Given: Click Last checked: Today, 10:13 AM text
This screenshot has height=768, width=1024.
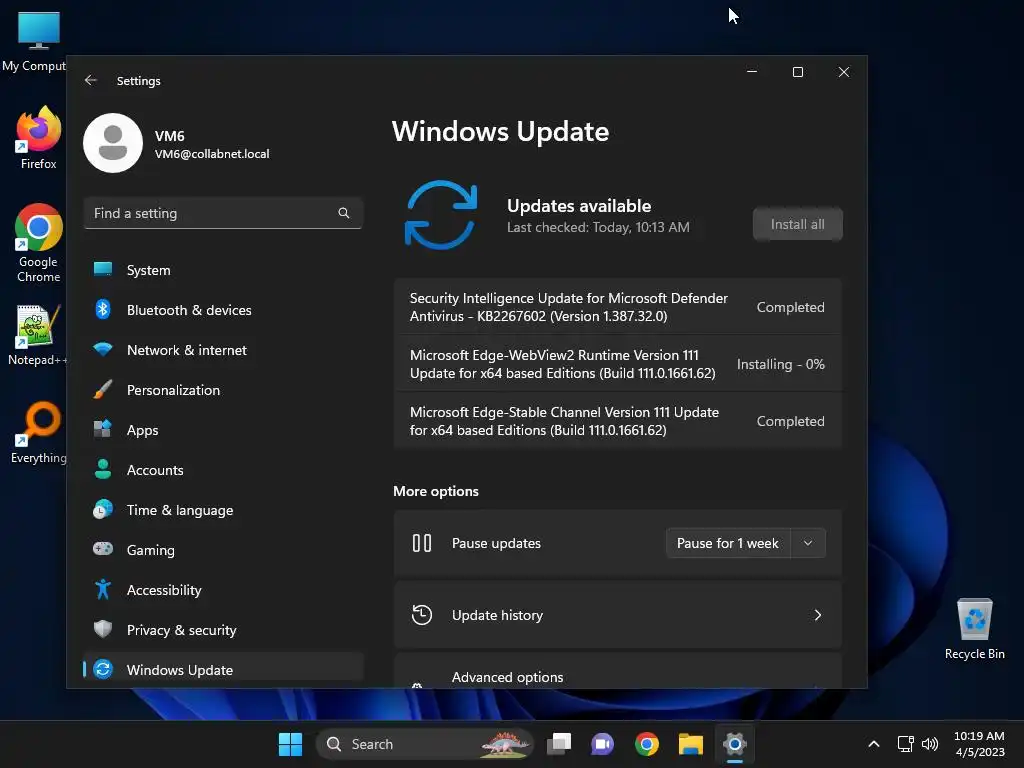Looking at the screenshot, I should point(598,227).
